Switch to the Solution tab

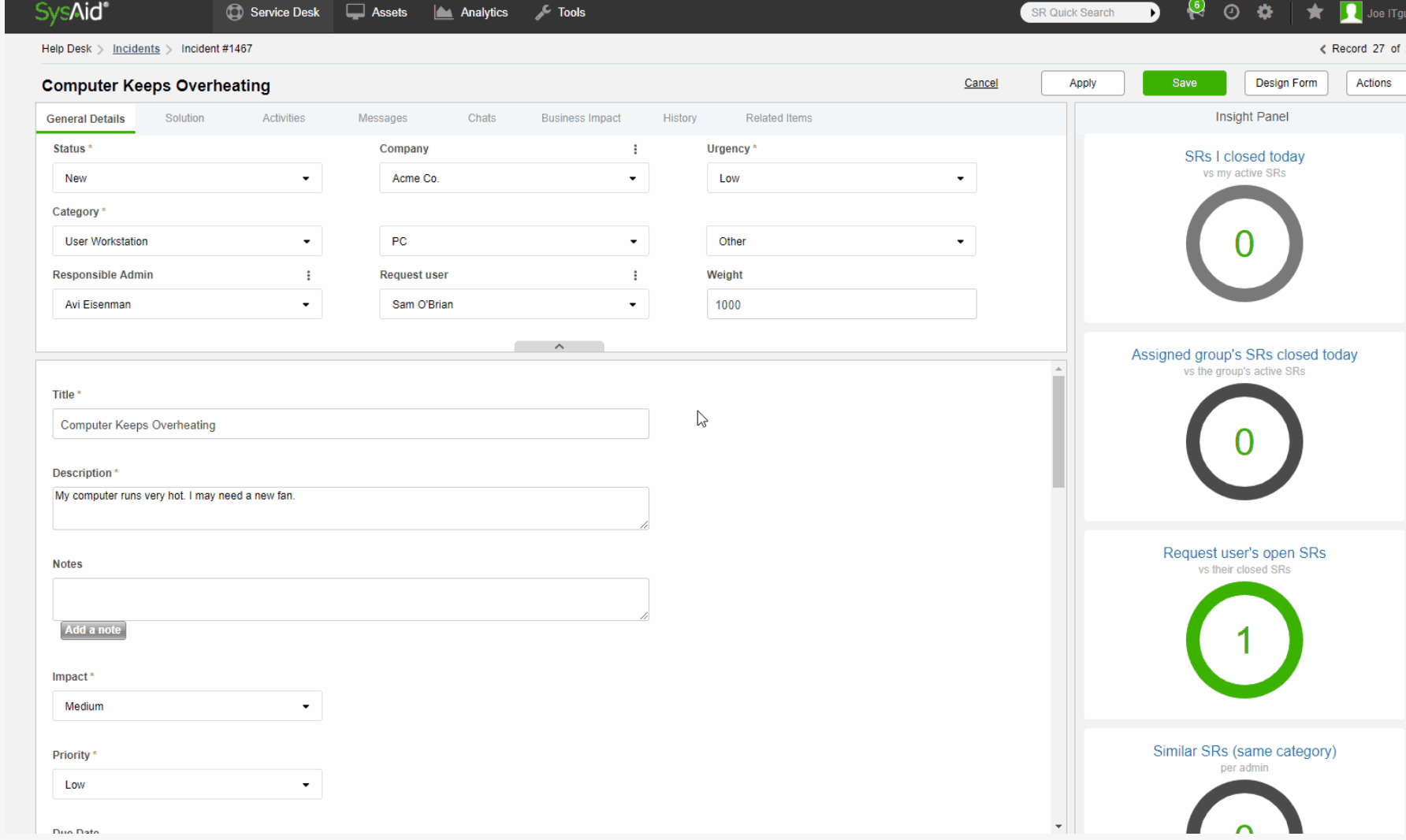coord(184,118)
